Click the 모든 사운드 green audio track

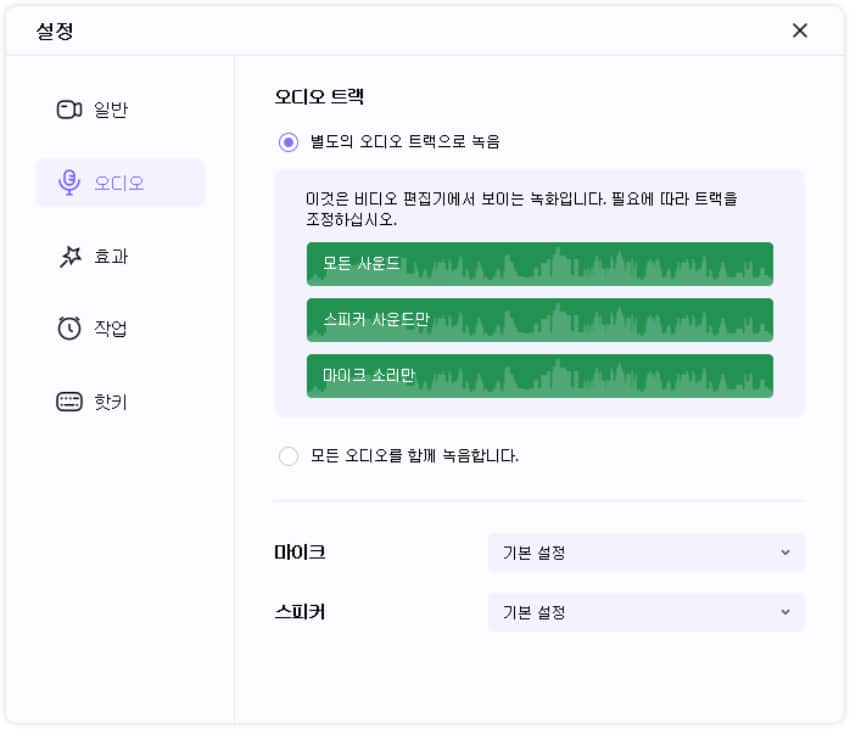click(x=540, y=264)
